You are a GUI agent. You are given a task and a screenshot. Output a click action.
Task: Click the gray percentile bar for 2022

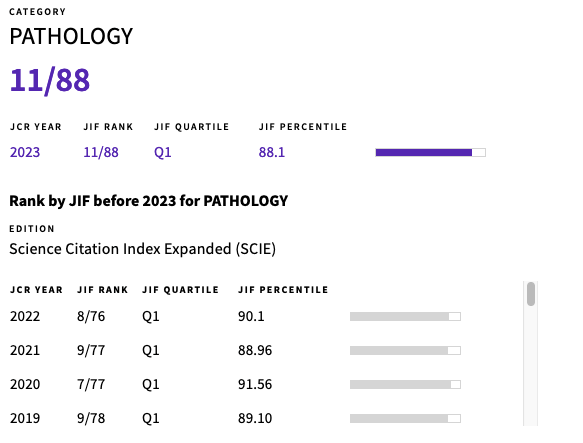tap(405, 317)
